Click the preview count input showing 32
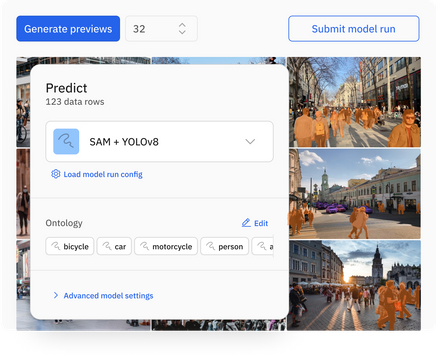Screen dimensions: 436x364 [x=161, y=29]
